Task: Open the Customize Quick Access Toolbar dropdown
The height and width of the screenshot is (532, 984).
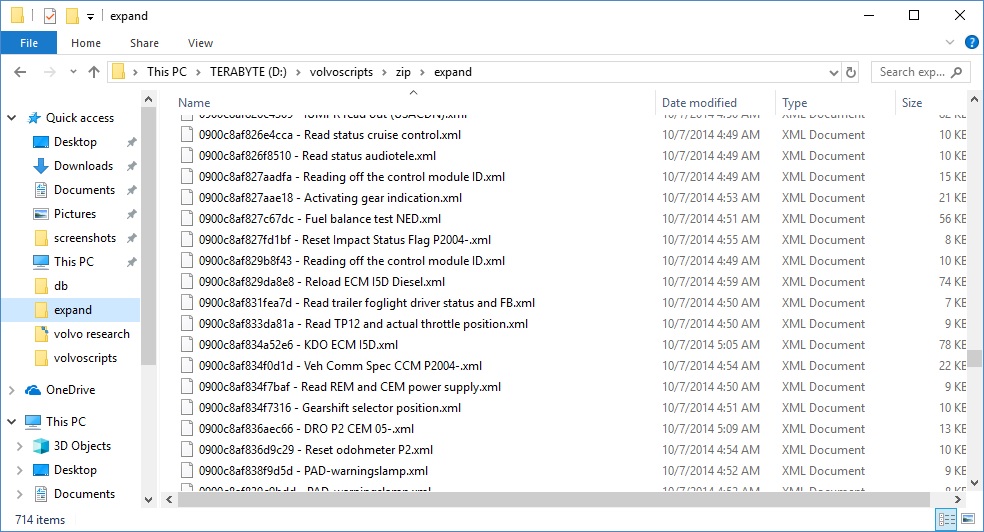Action: point(90,17)
